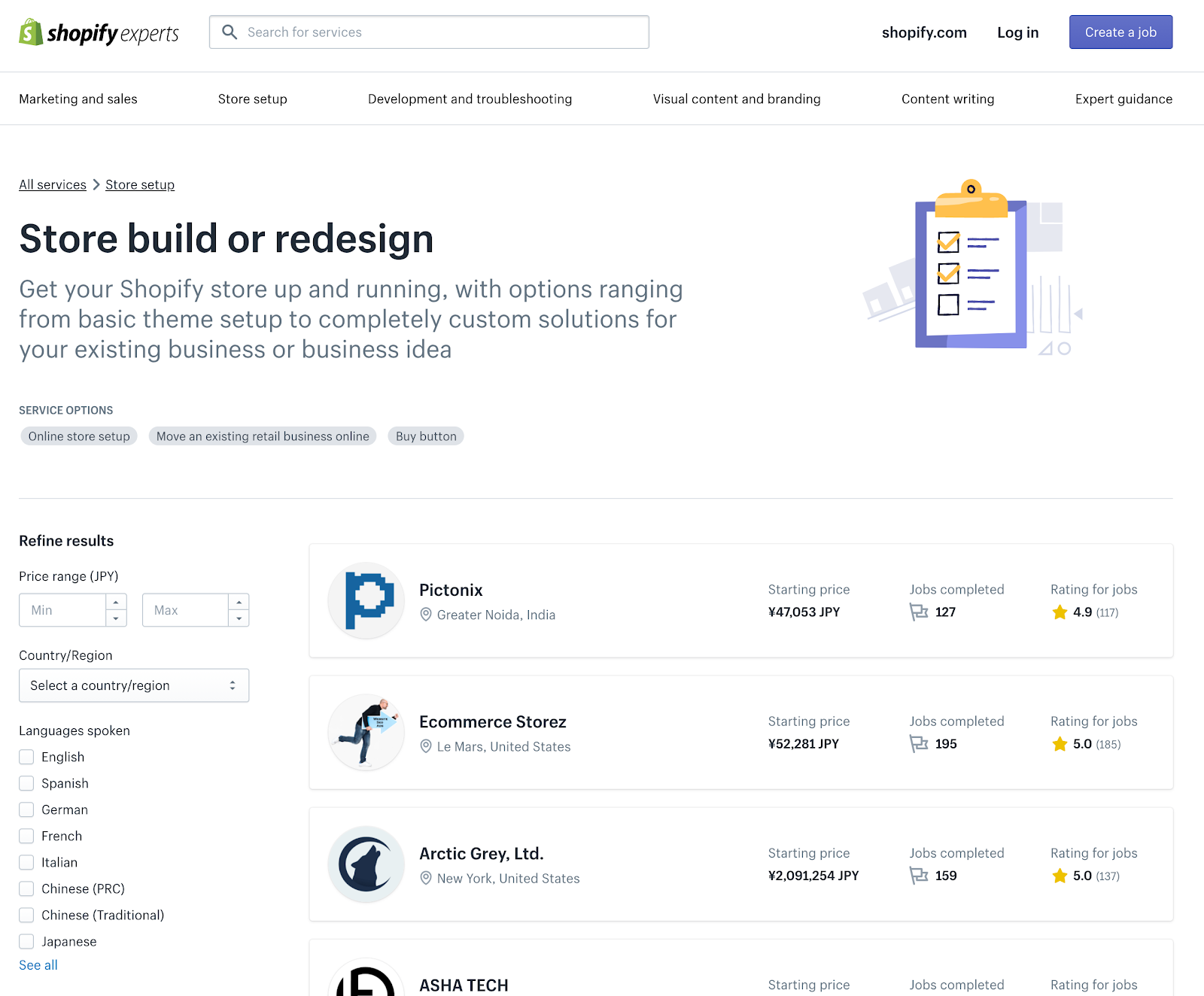Click the jobs completed cart icon for Pictonix

(x=919, y=612)
